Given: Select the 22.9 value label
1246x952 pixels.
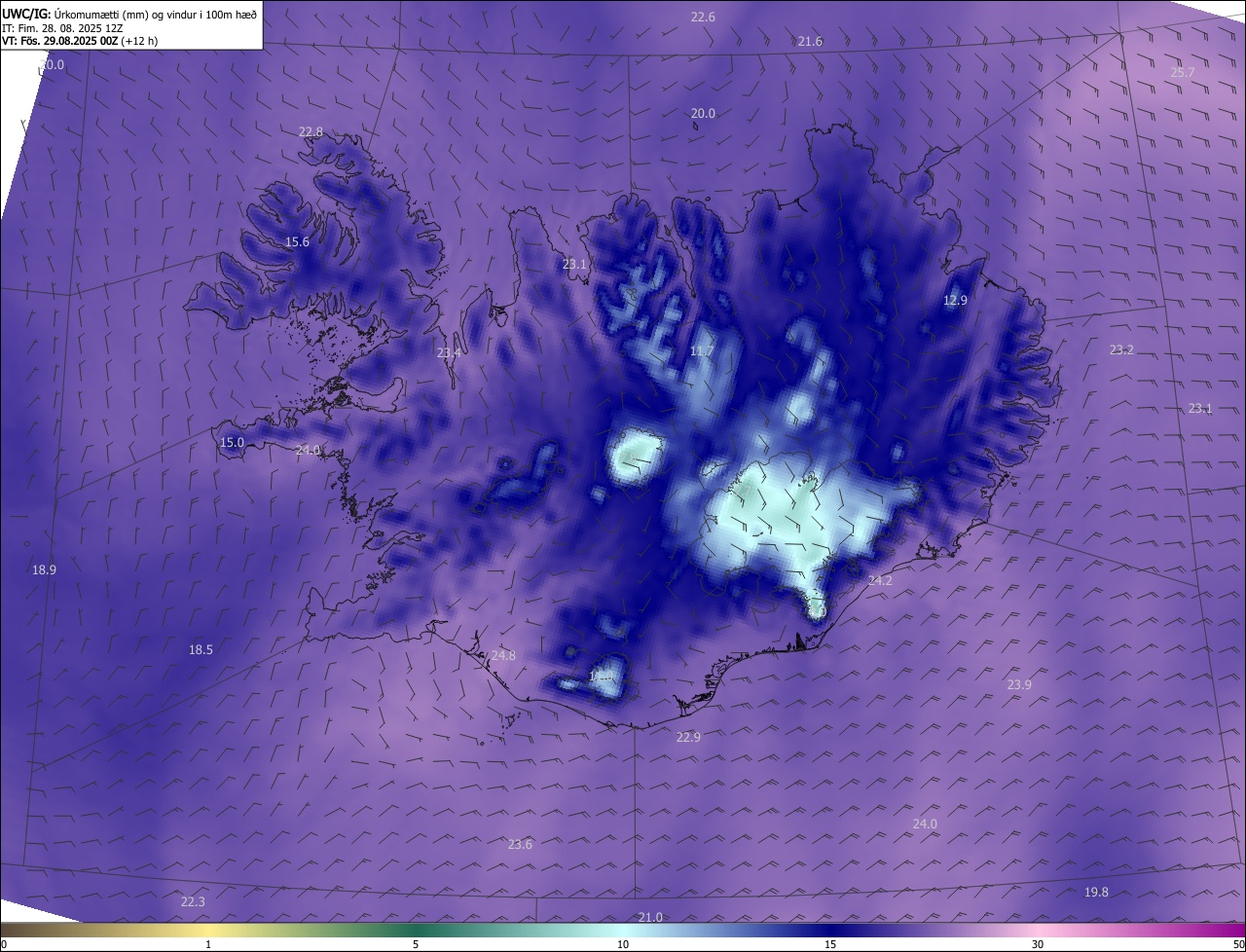Looking at the screenshot, I should click(x=688, y=738).
